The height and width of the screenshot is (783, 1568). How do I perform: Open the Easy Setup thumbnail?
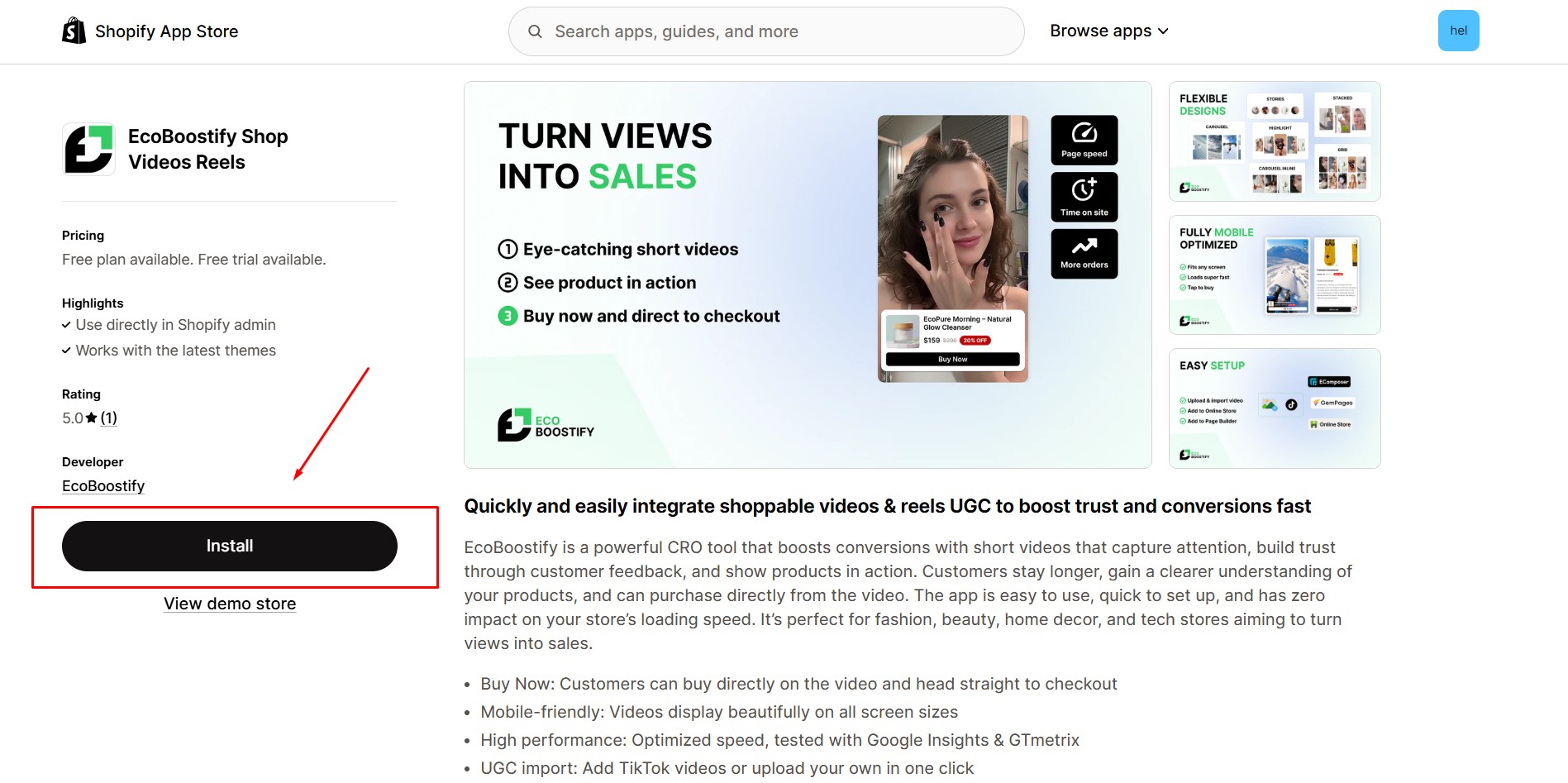pos(1274,408)
